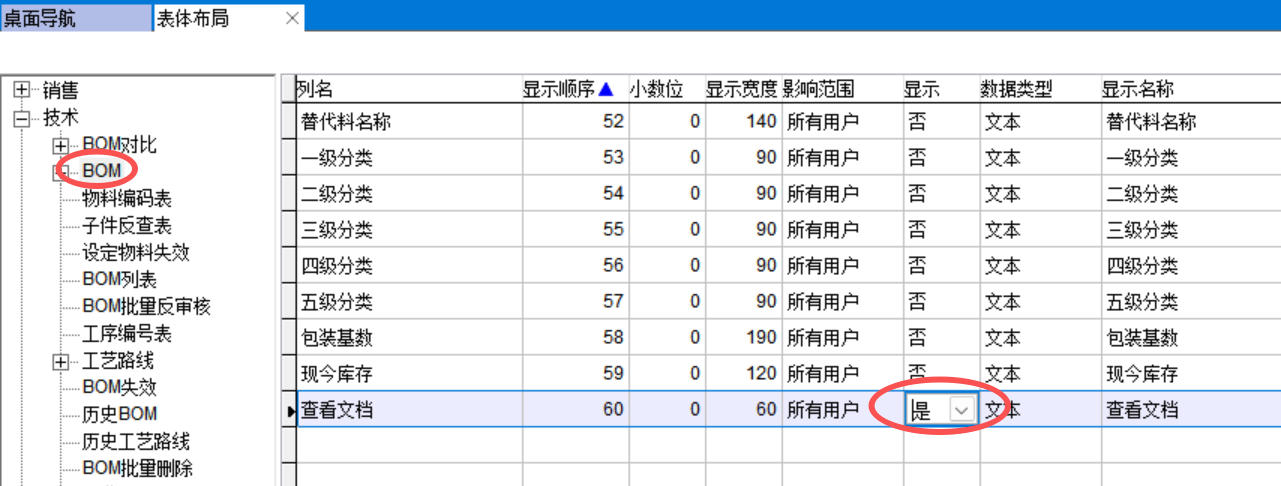Click the 显示宽度 cell for 包装基数
The height and width of the screenshot is (486, 1281).
742,338
